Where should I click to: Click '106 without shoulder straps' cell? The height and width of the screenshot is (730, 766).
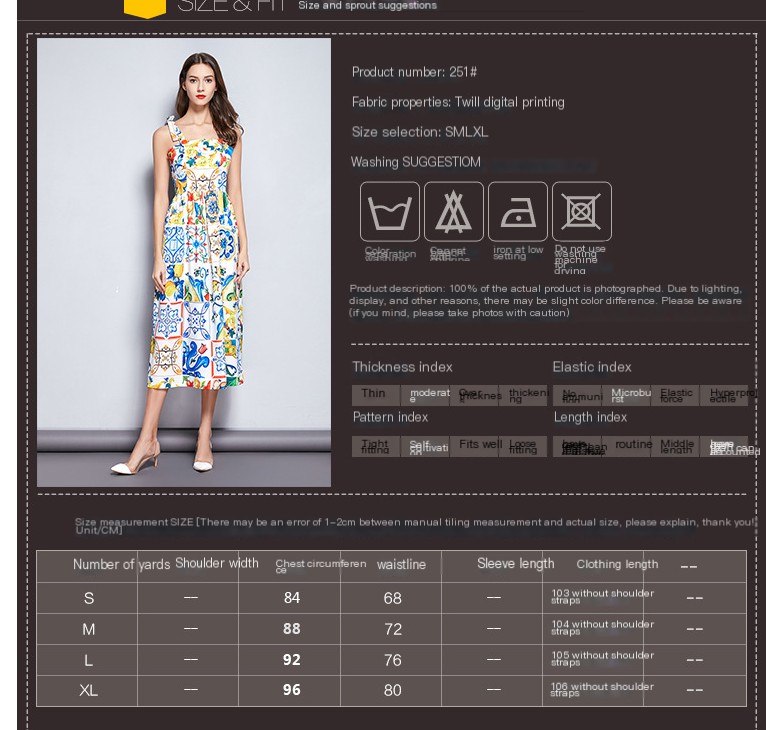(x=602, y=690)
